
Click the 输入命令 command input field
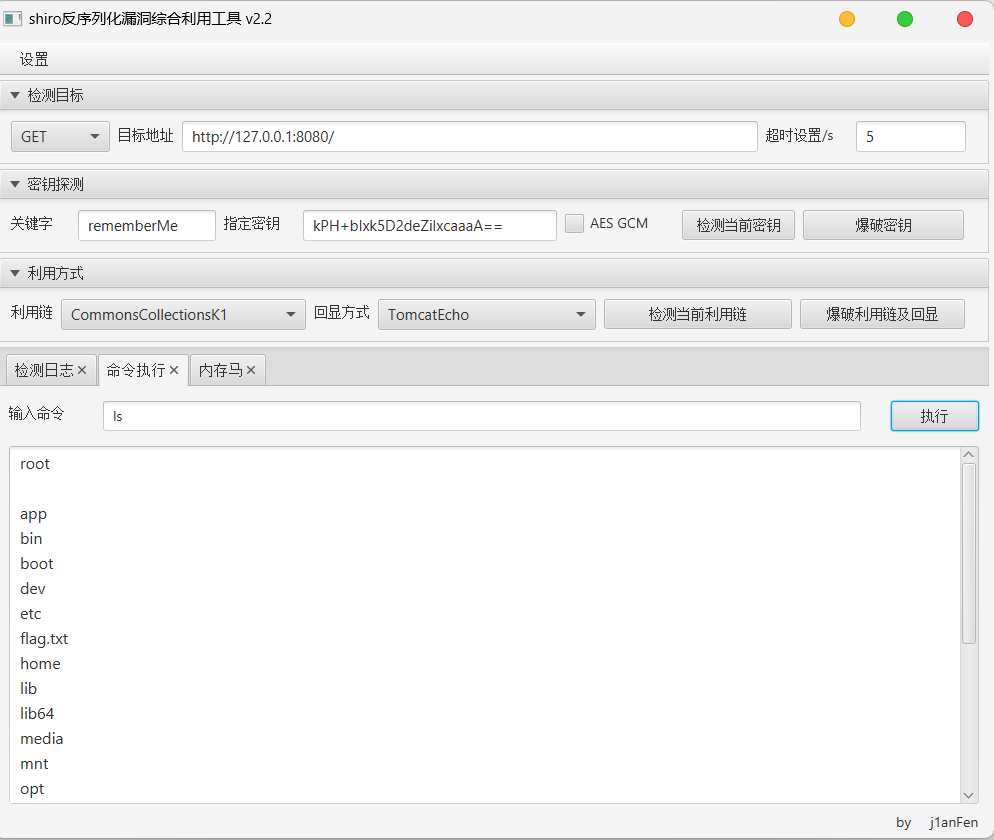(482, 416)
